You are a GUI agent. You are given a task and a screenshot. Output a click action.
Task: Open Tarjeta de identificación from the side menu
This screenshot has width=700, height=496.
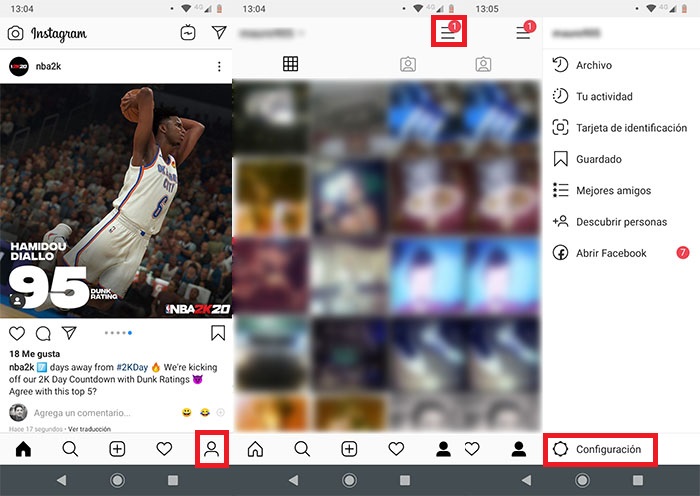click(x=621, y=128)
